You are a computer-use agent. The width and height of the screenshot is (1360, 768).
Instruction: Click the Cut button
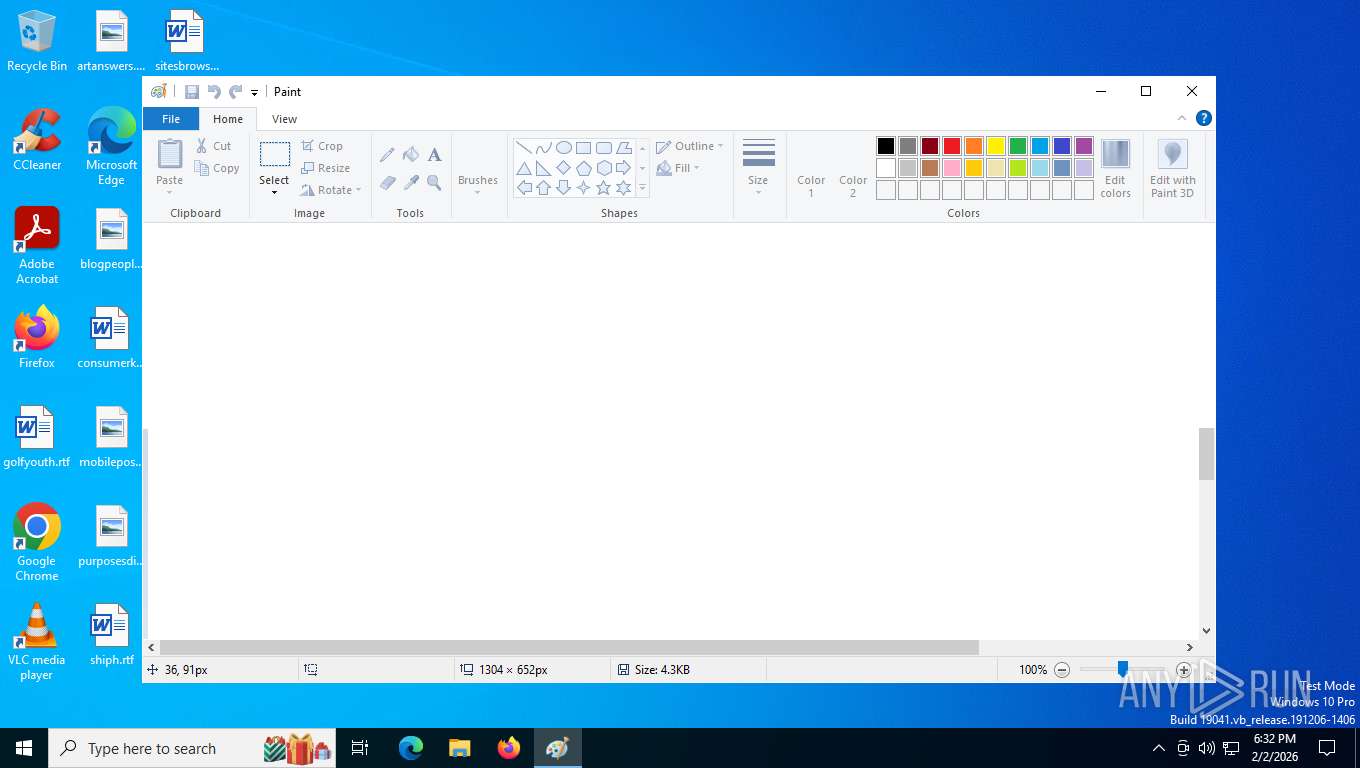[x=214, y=146]
